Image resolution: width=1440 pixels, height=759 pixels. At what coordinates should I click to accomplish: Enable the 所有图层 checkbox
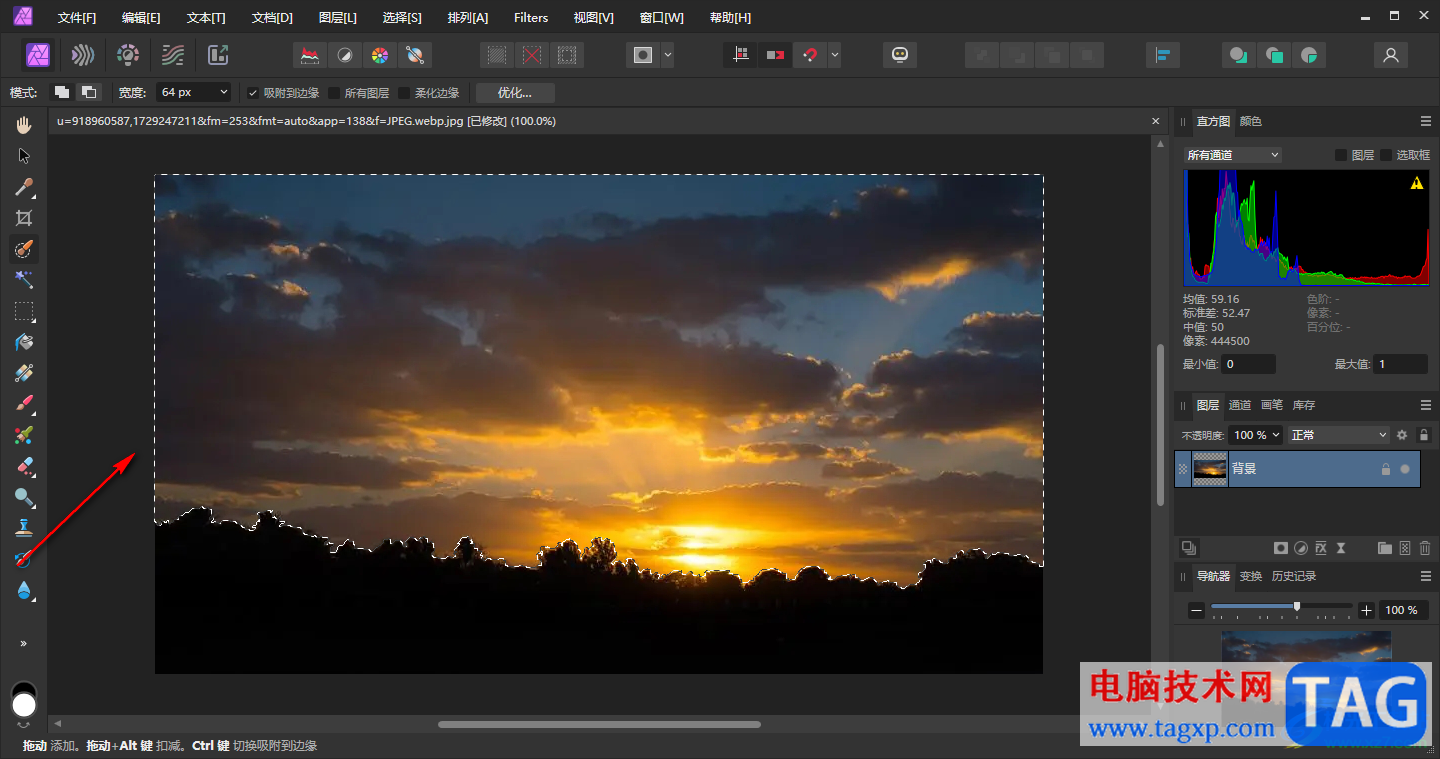(x=334, y=93)
